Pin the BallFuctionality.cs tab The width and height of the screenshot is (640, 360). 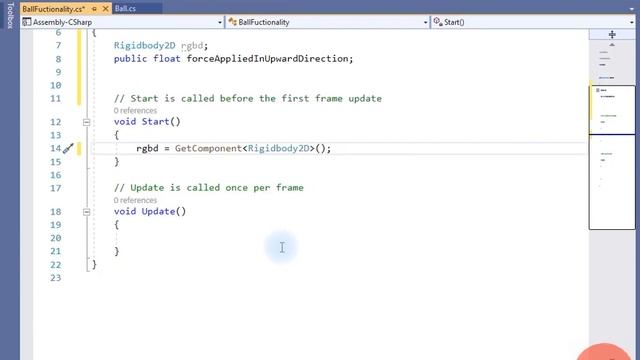pyautogui.click(x=94, y=9)
